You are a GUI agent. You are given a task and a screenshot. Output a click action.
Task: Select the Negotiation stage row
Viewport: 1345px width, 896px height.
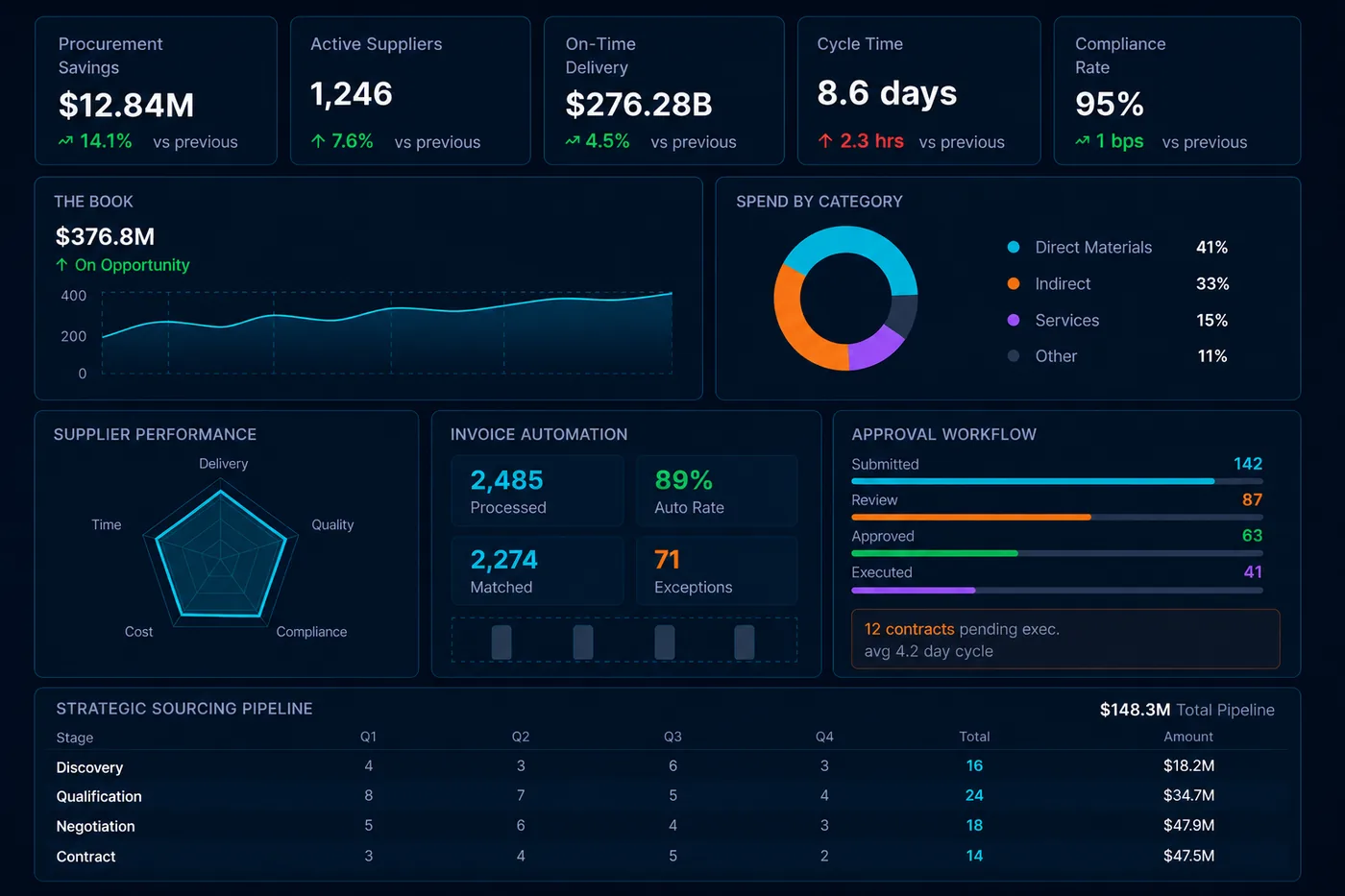coord(670,826)
